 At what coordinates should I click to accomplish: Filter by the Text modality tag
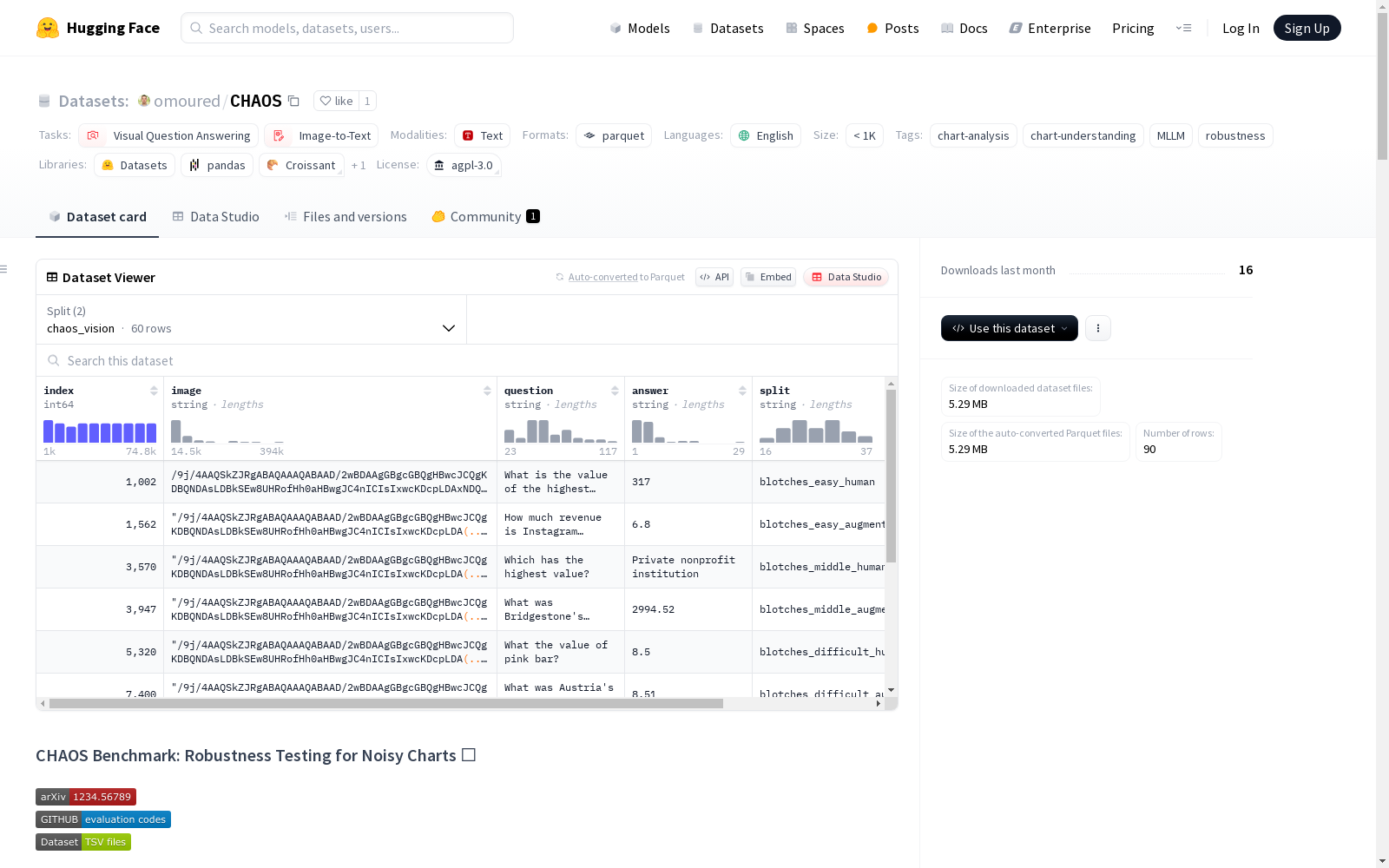coord(483,135)
